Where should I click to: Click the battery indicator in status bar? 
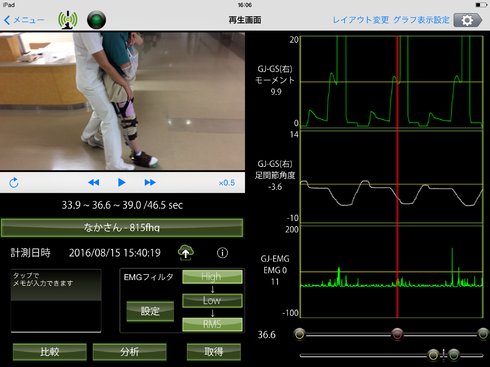[481, 5]
